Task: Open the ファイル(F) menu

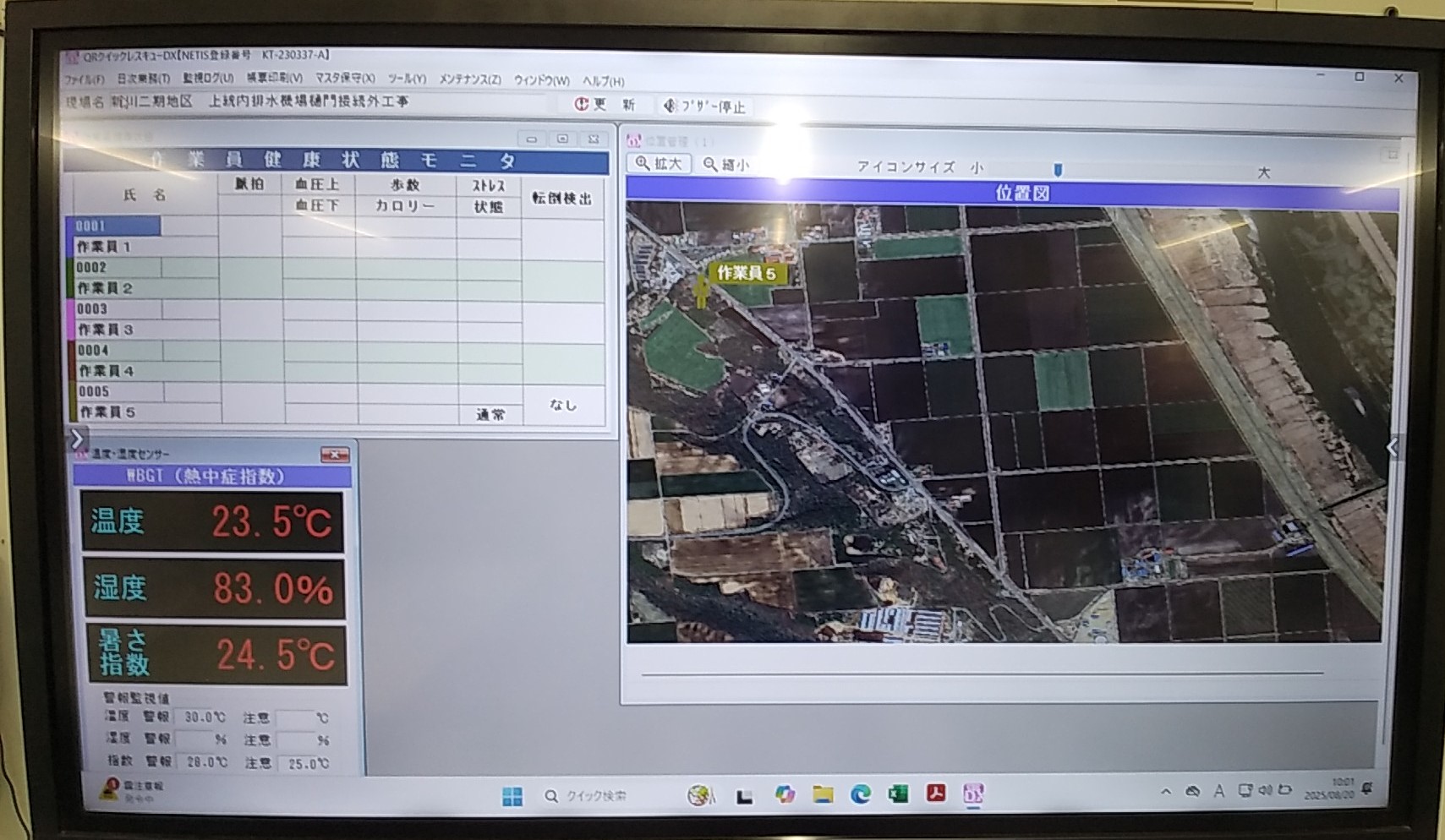Action: click(85, 79)
